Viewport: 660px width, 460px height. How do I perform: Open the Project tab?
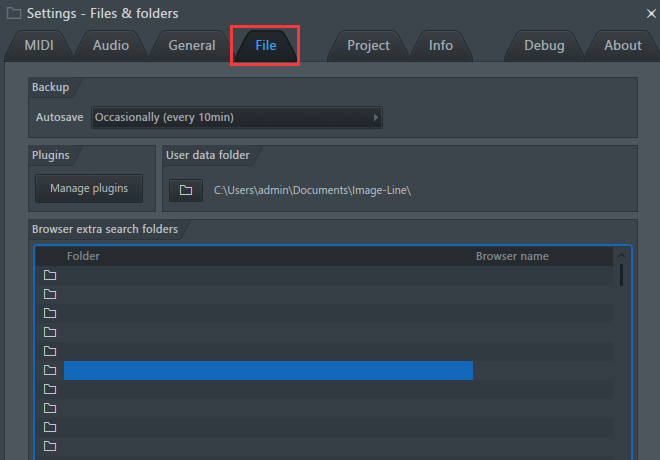(368, 45)
